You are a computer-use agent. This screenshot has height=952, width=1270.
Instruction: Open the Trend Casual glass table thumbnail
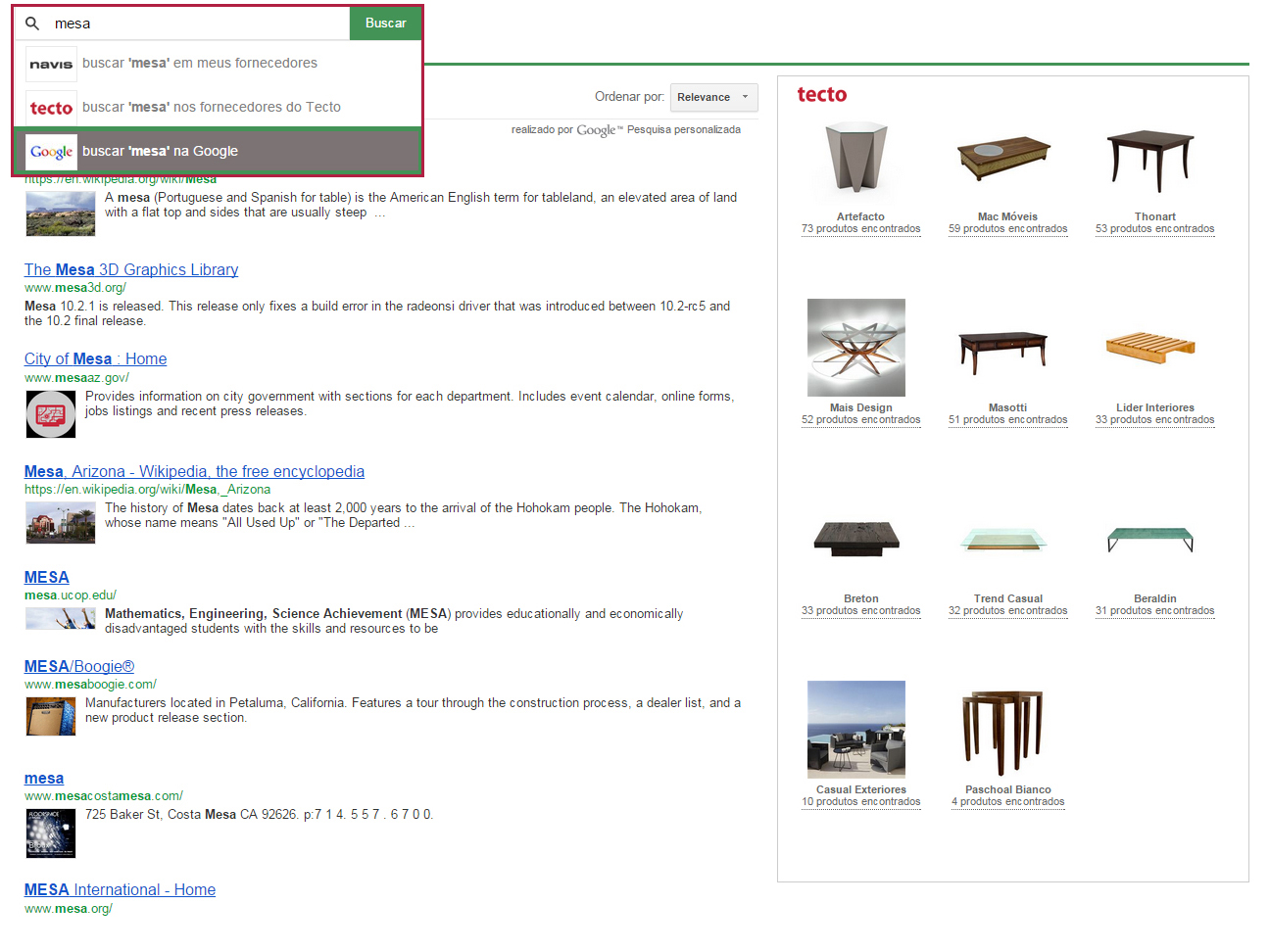click(x=1003, y=539)
